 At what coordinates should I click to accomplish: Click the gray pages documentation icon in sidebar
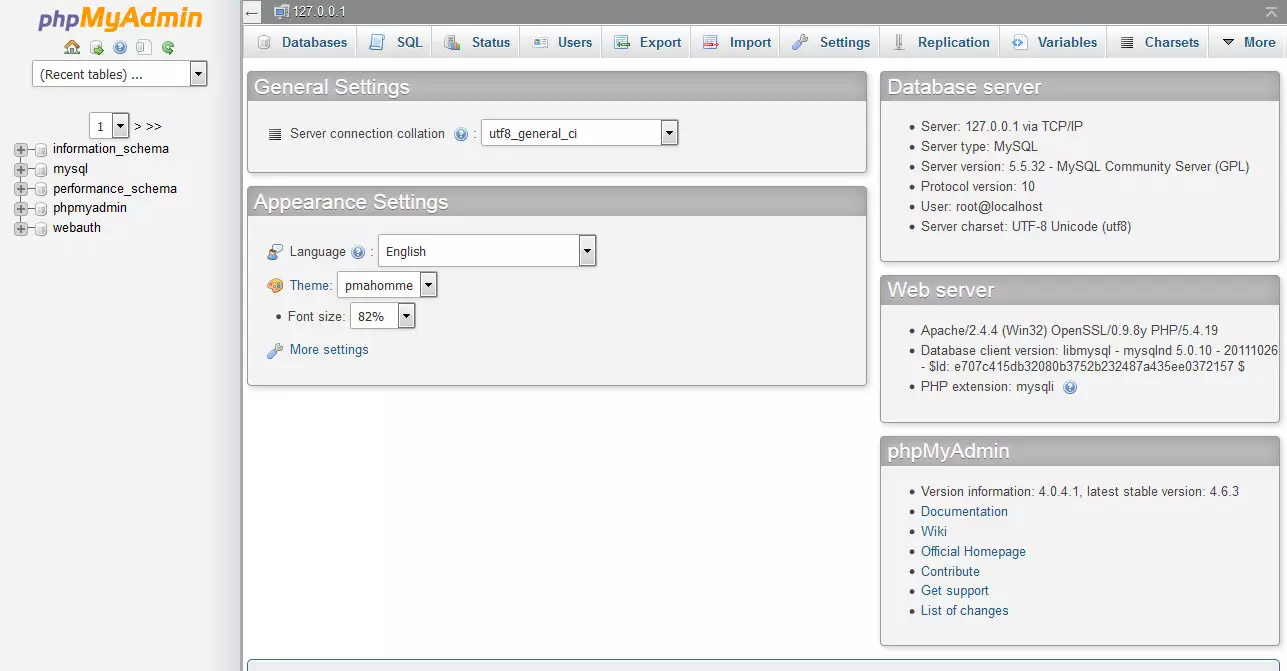click(x=144, y=47)
